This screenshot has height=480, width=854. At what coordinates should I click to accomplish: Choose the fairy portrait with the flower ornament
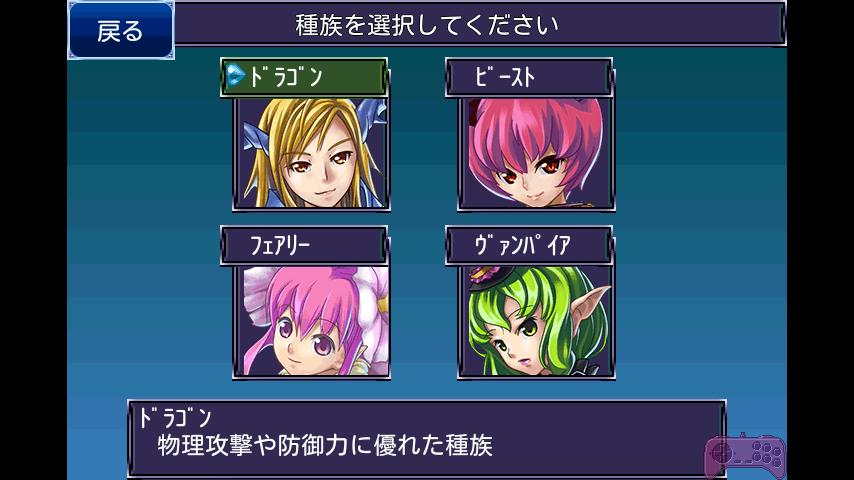click(312, 321)
